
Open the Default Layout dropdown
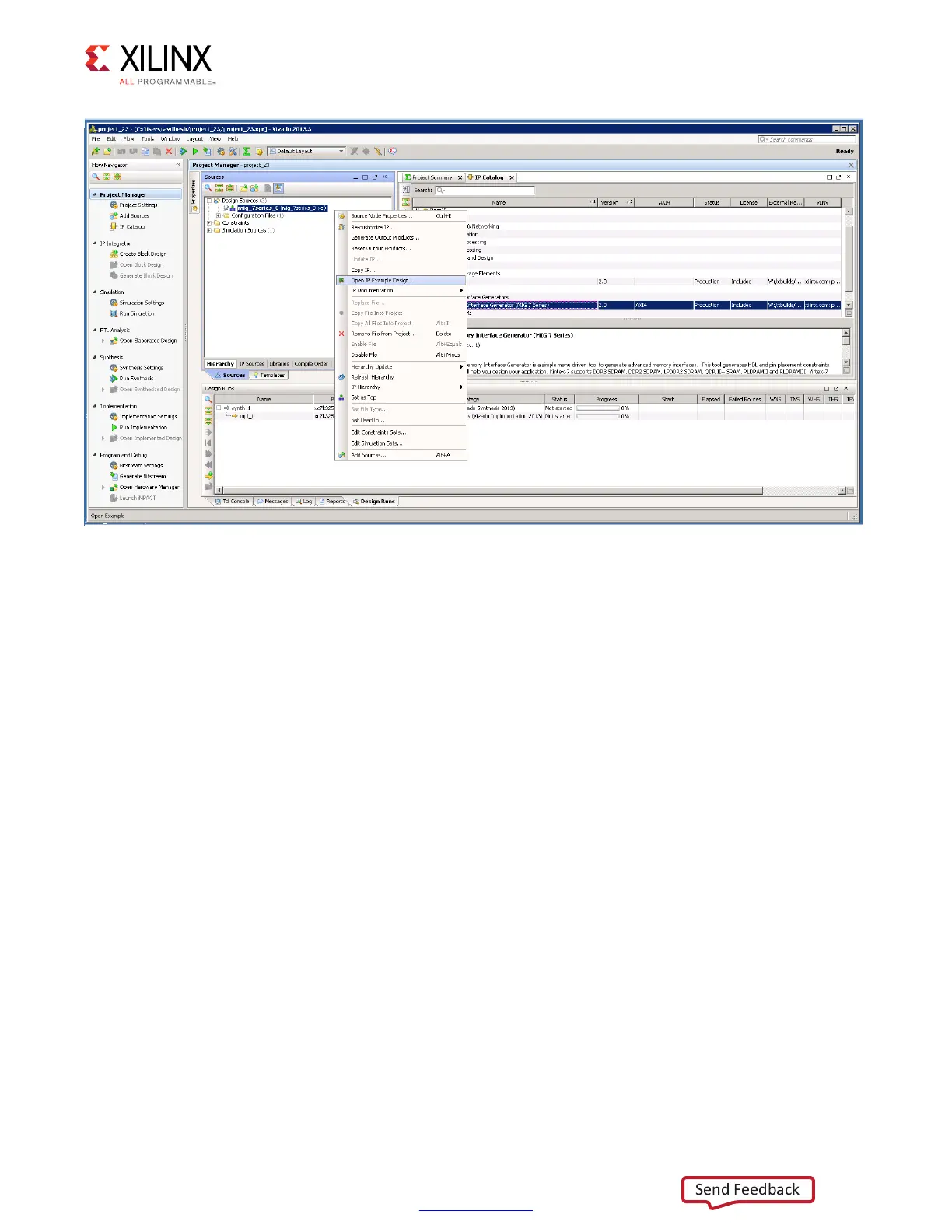pos(306,152)
